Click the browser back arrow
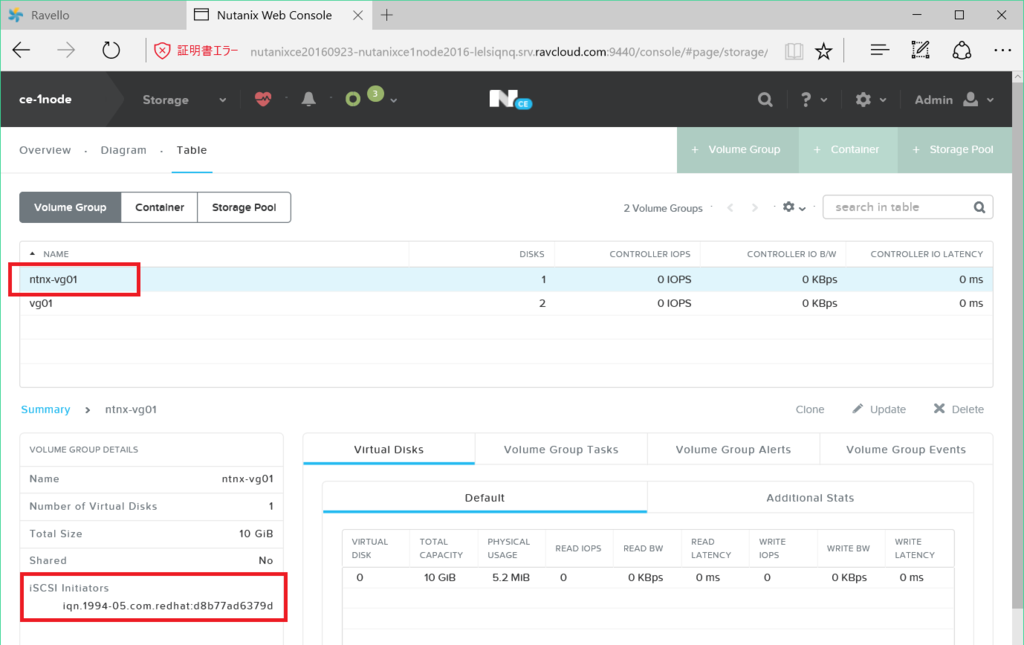Viewport: 1024px width, 645px height. click(22, 50)
